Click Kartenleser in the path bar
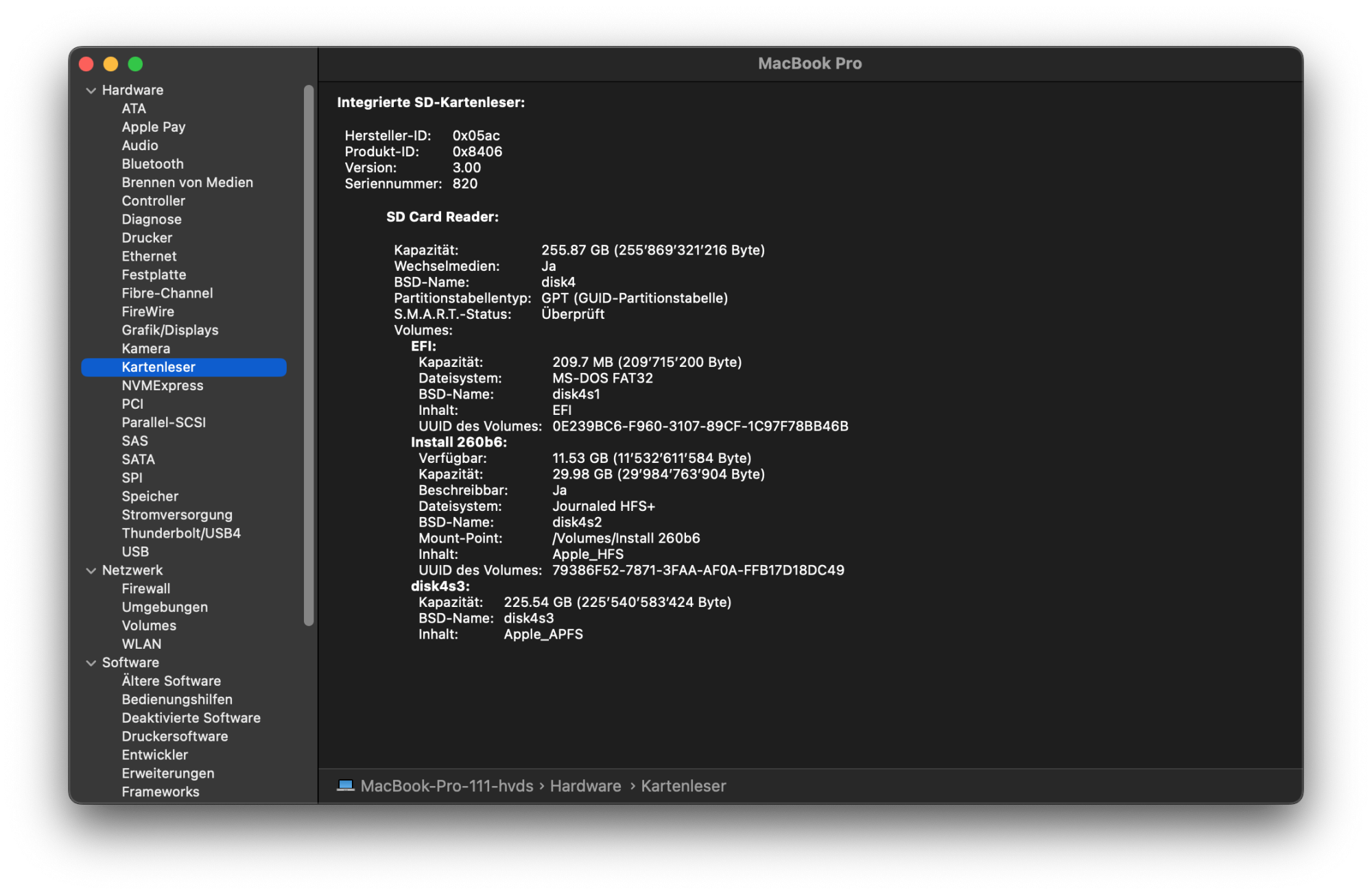1372x895 pixels. pos(683,786)
